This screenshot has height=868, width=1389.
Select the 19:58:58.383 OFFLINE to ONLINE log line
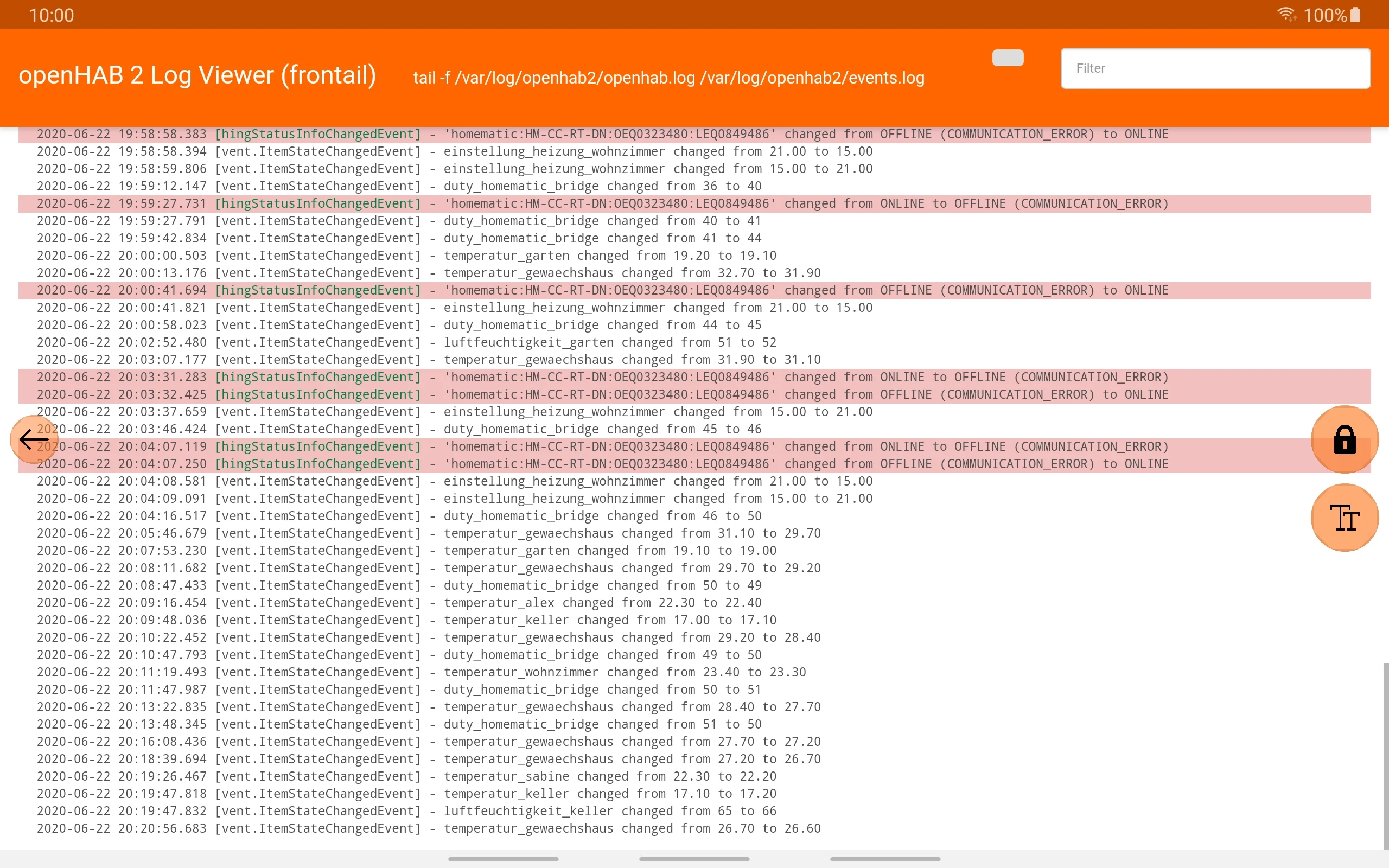694,134
